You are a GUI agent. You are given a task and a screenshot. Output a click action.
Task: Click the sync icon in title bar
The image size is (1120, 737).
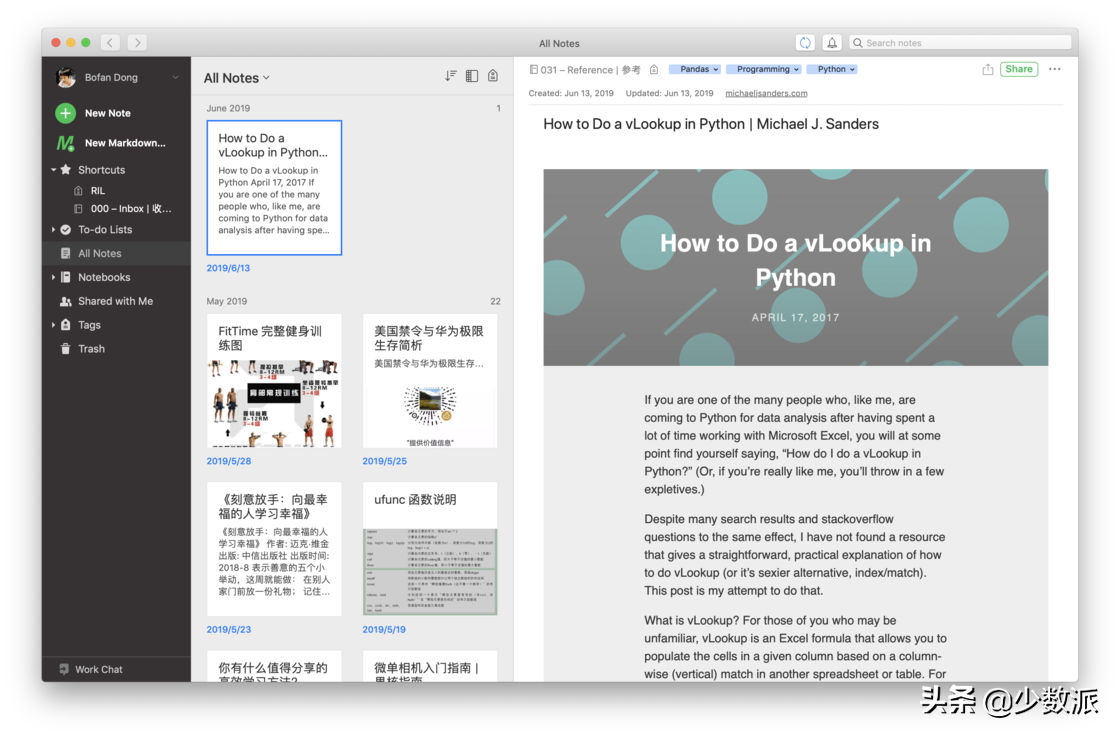pos(805,43)
